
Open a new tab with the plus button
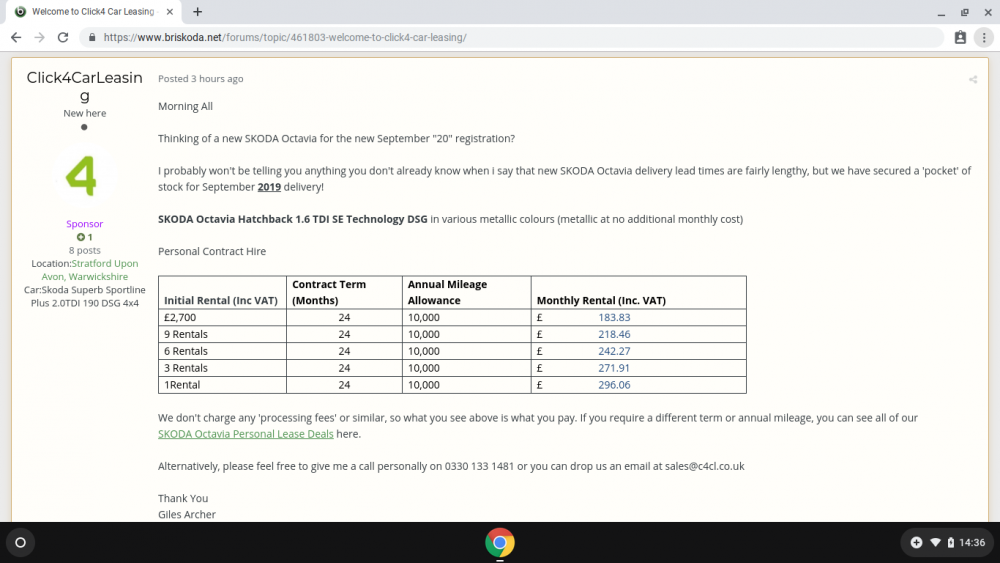pyautogui.click(x=198, y=11)
